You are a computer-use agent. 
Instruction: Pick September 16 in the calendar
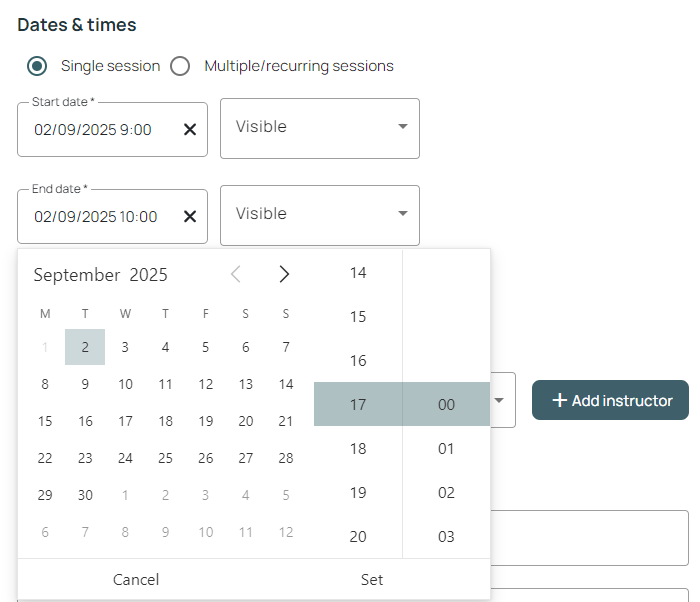click(x=85, y=421)
